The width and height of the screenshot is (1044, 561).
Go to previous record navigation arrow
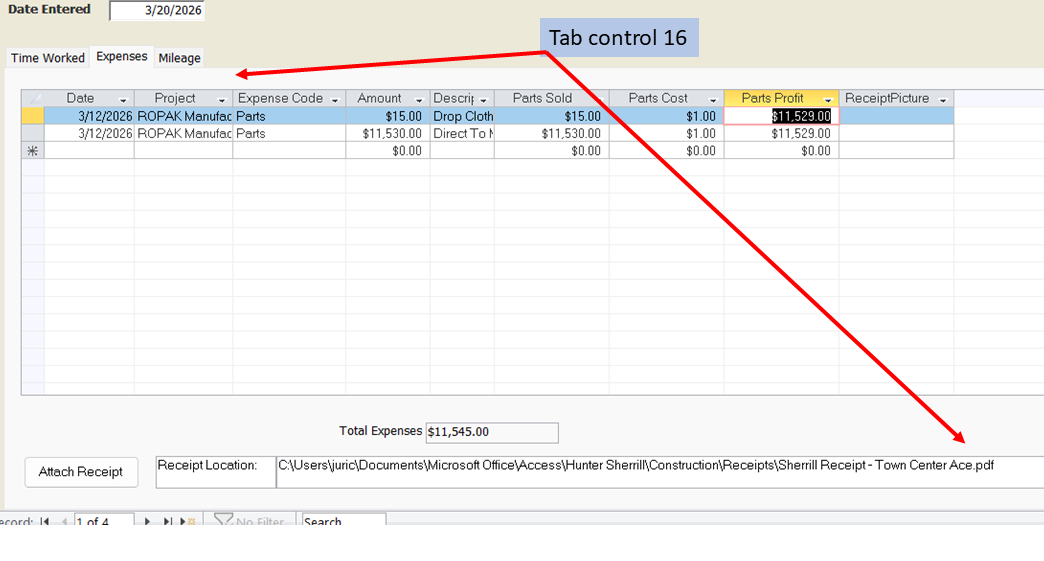65,521
